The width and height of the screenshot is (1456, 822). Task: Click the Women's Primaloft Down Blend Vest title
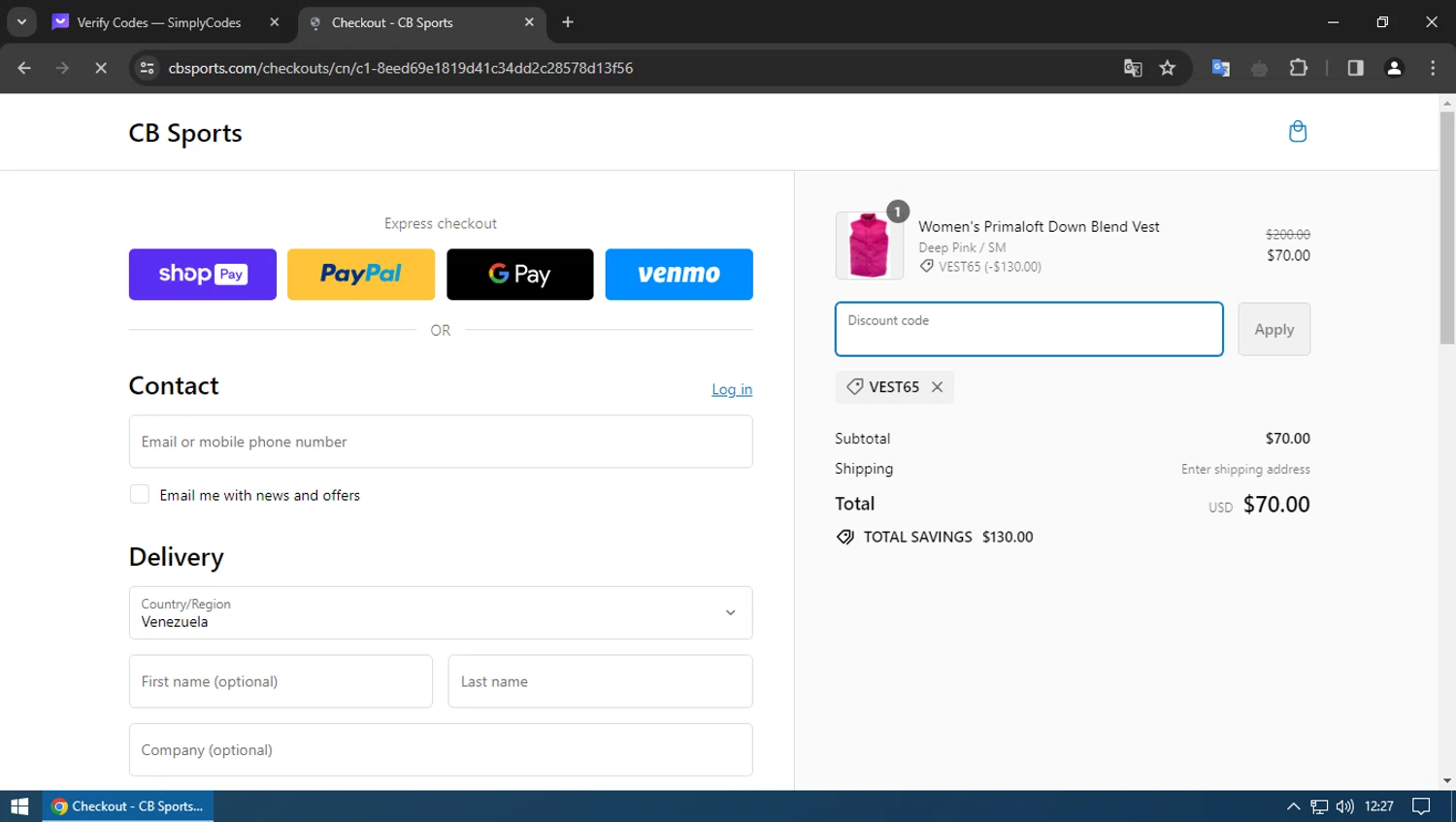tap(1039, 226)
